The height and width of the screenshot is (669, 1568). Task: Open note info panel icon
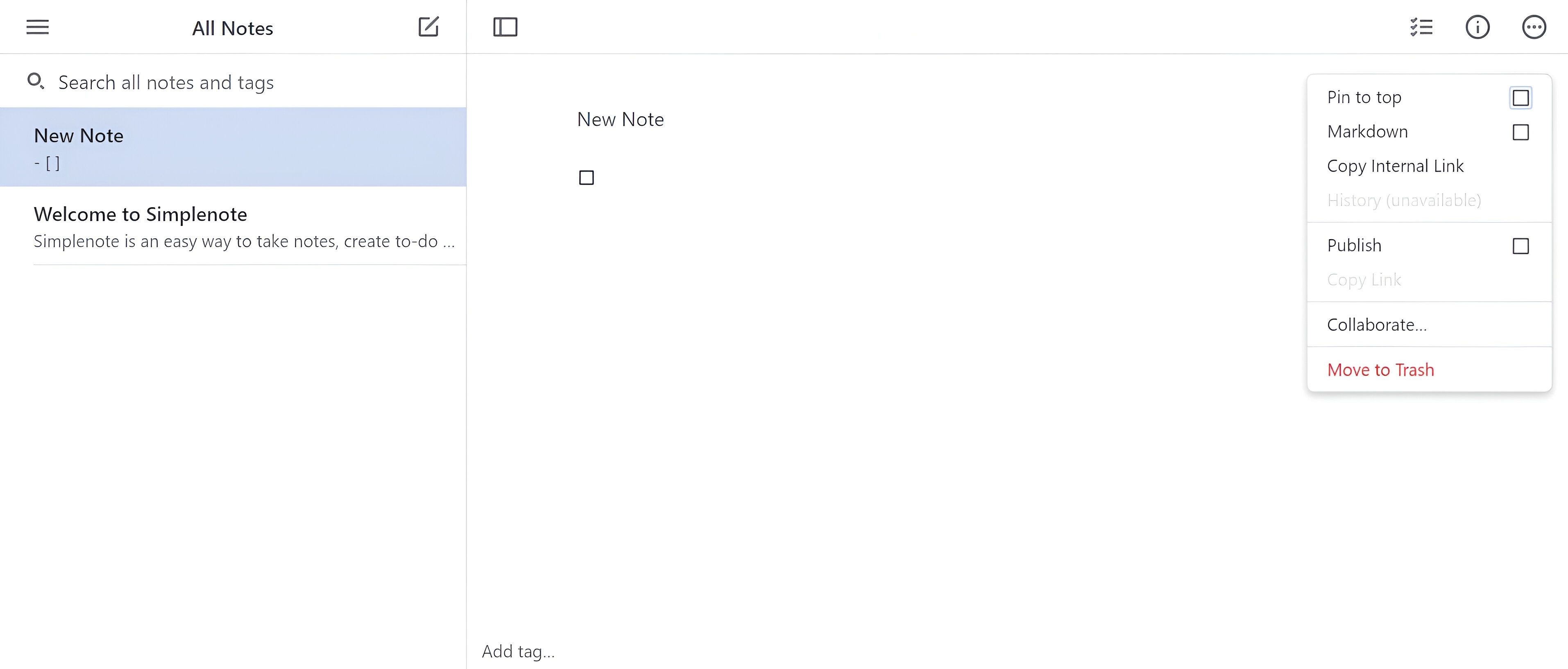[x=1477, y=27]
